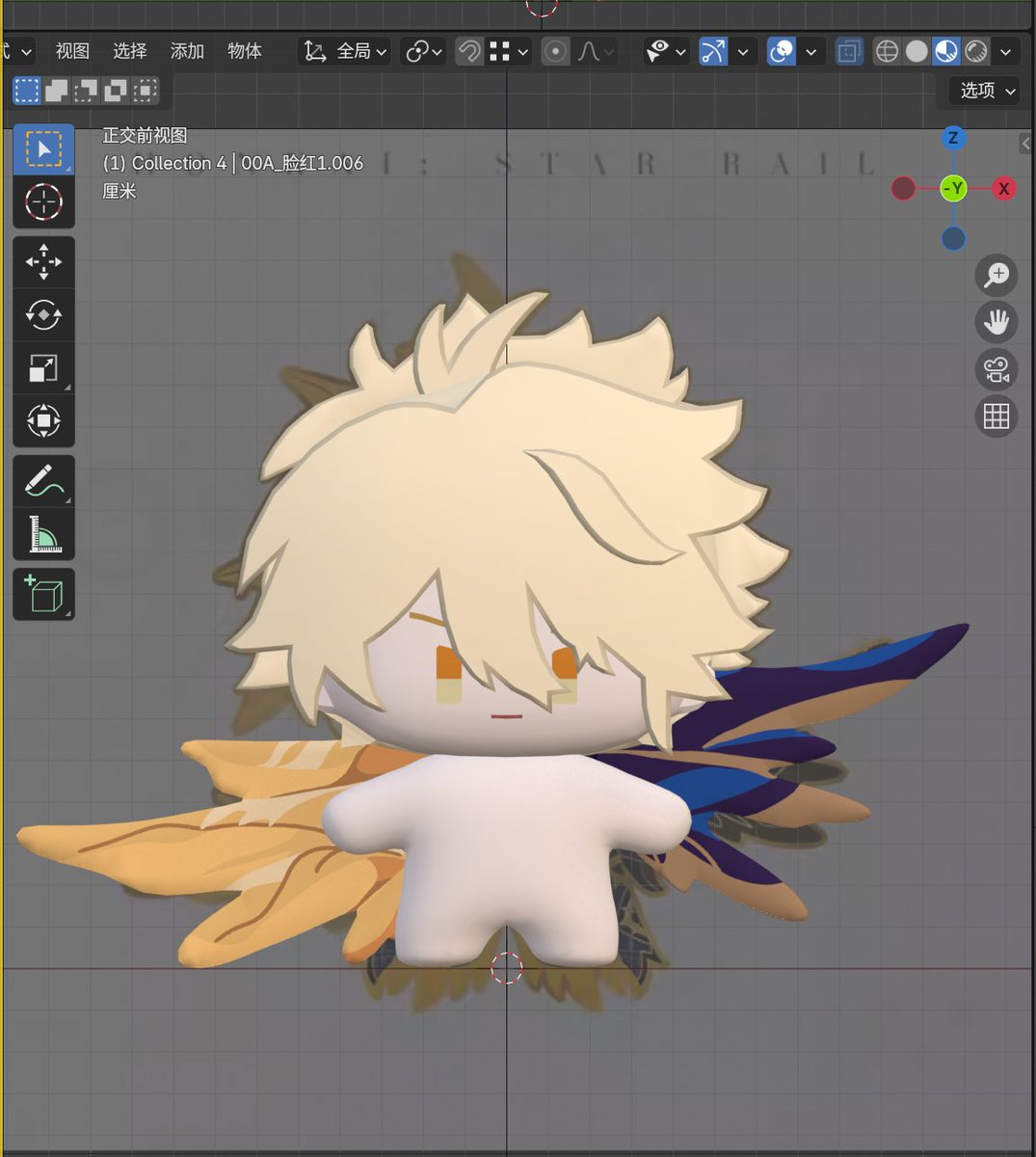The height and width of the screenshot is (1157, 1036).
Task: Expand the overlays options arrow
Action: pyautogui.click(x=811, y=51)
